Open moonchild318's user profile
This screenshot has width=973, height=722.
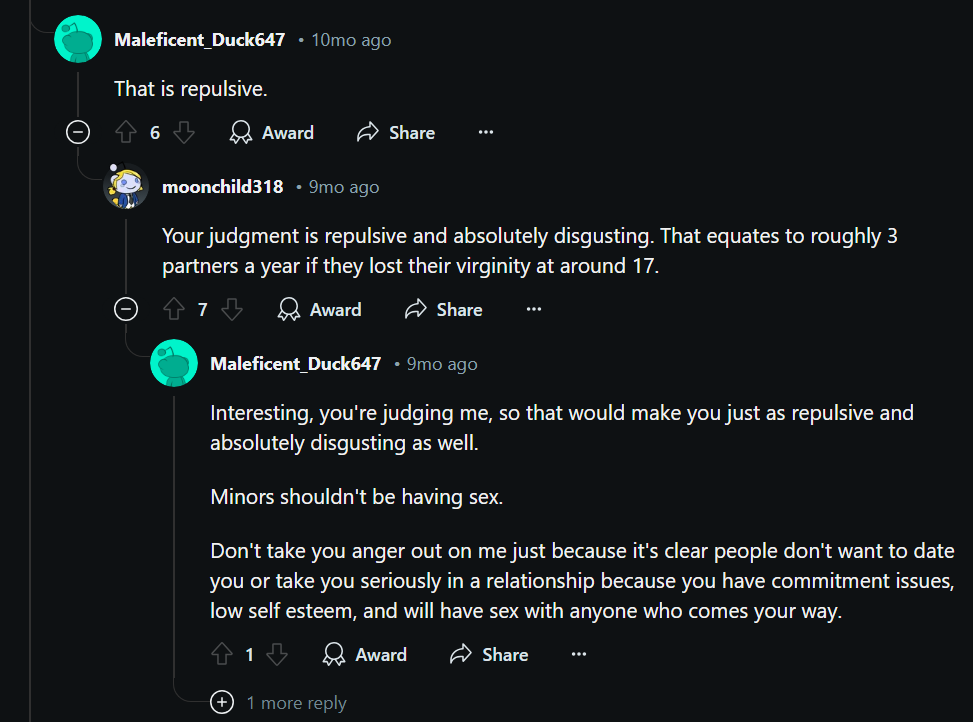222,187
